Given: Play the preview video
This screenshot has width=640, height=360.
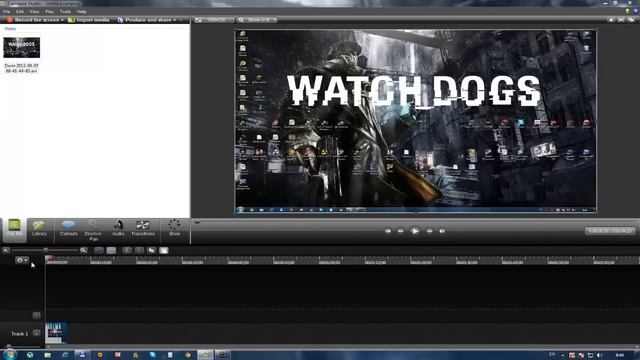Looking at the screenshot, I should 415,231.
